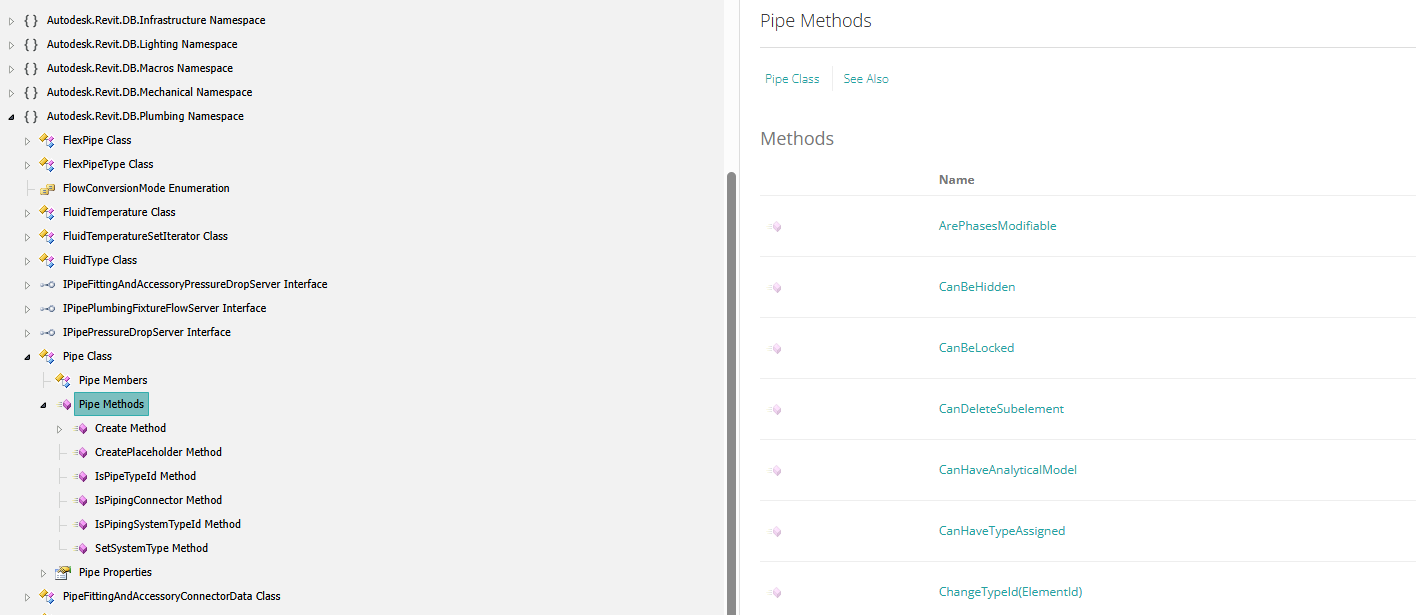1416x615 pixels.
Task: Expand the FlexPipe Class node
Action: pyautogui.click(x=27, y=140)
